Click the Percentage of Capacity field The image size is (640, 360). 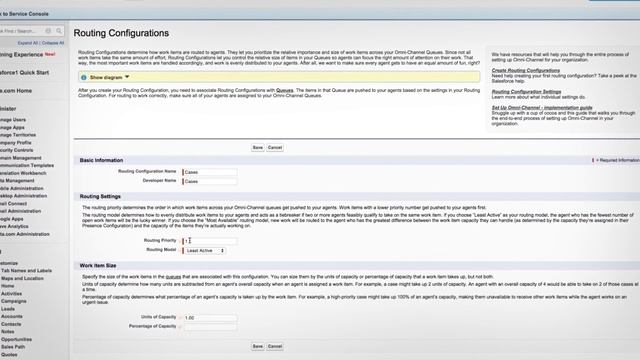pyautogui.click(x=210, y=327)
